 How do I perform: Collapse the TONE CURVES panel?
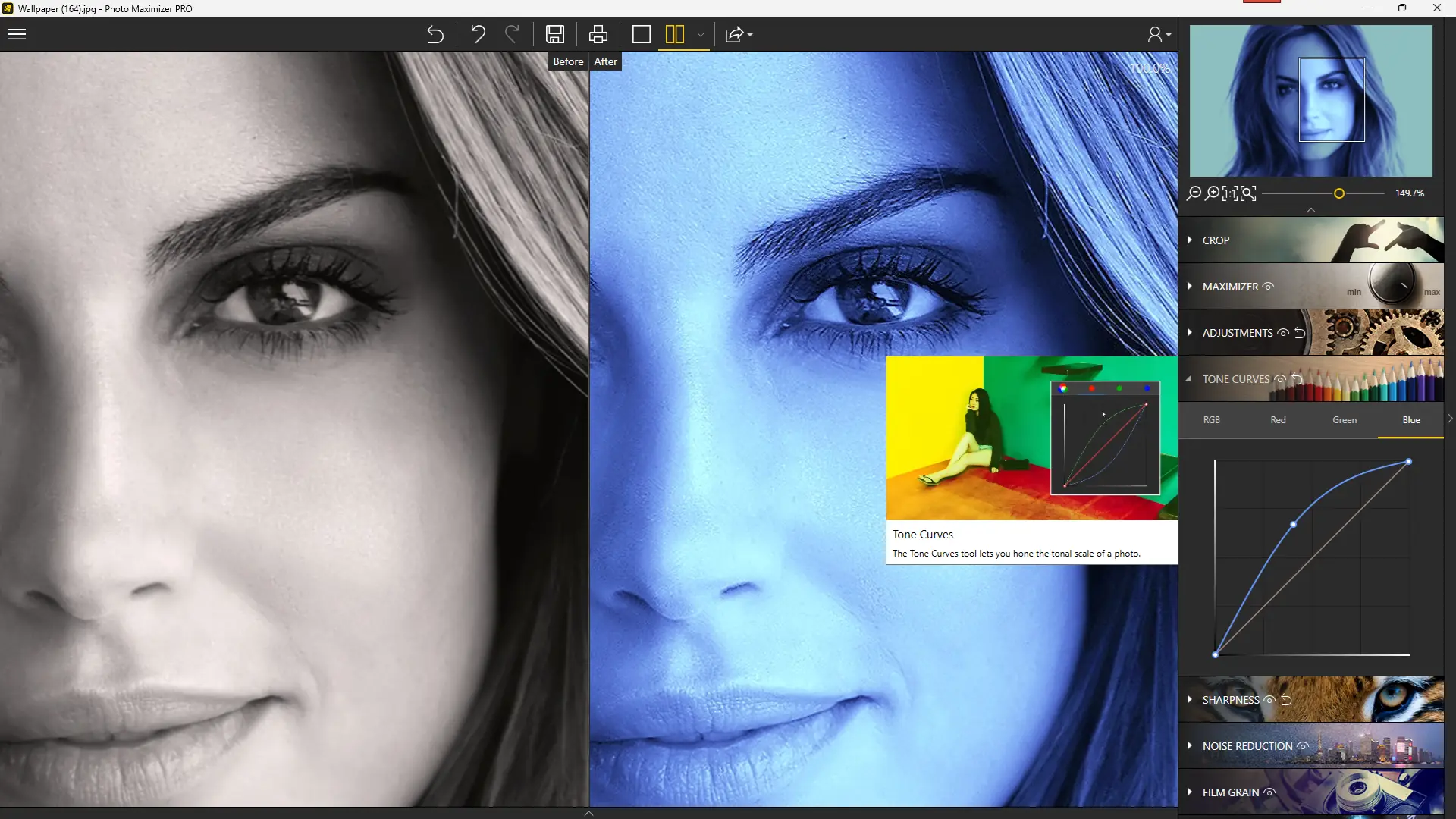coord(1188,379)
